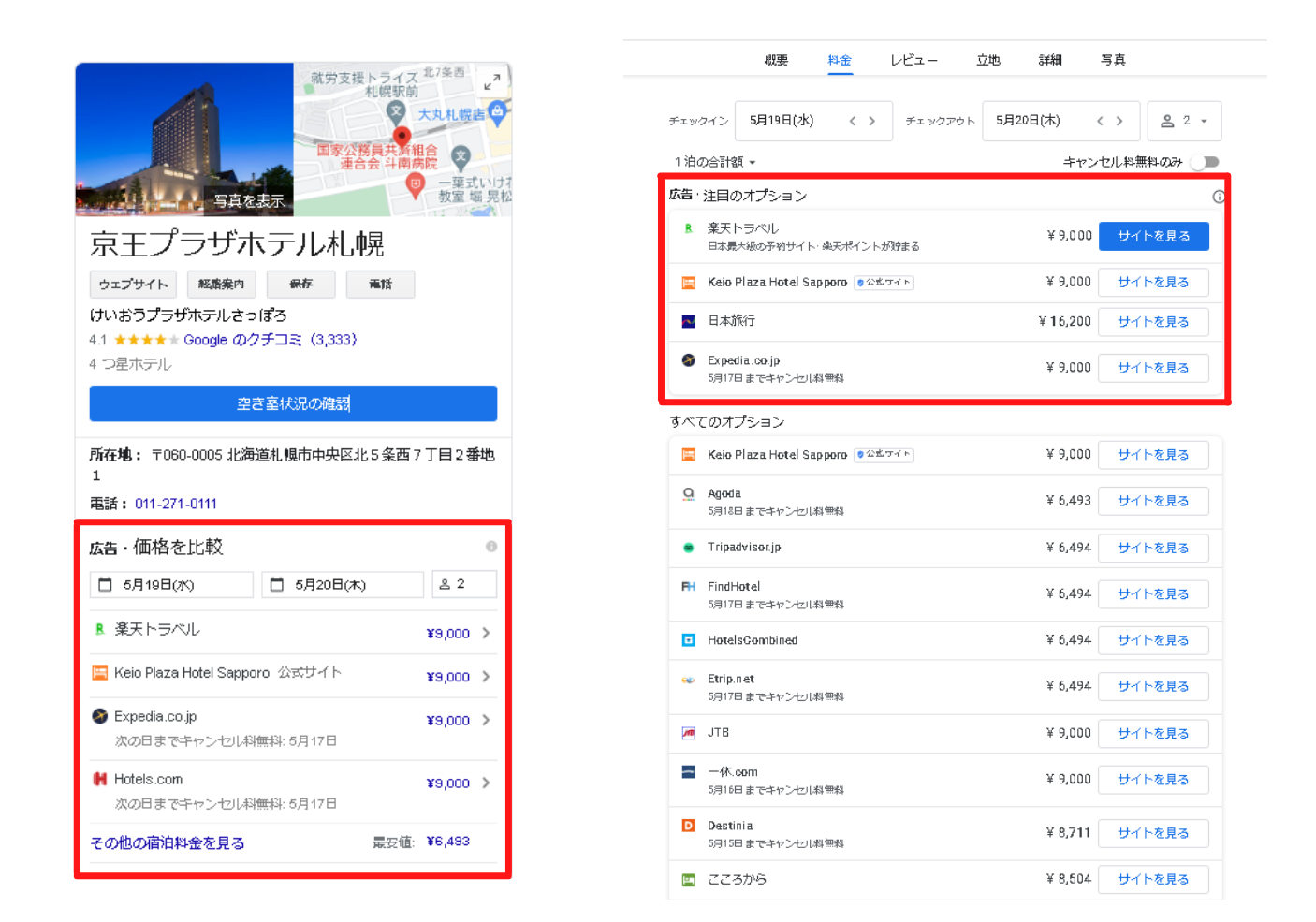The image size is (1316, 922).
Task: Click the 電話 button
Action: coord(381,285)
